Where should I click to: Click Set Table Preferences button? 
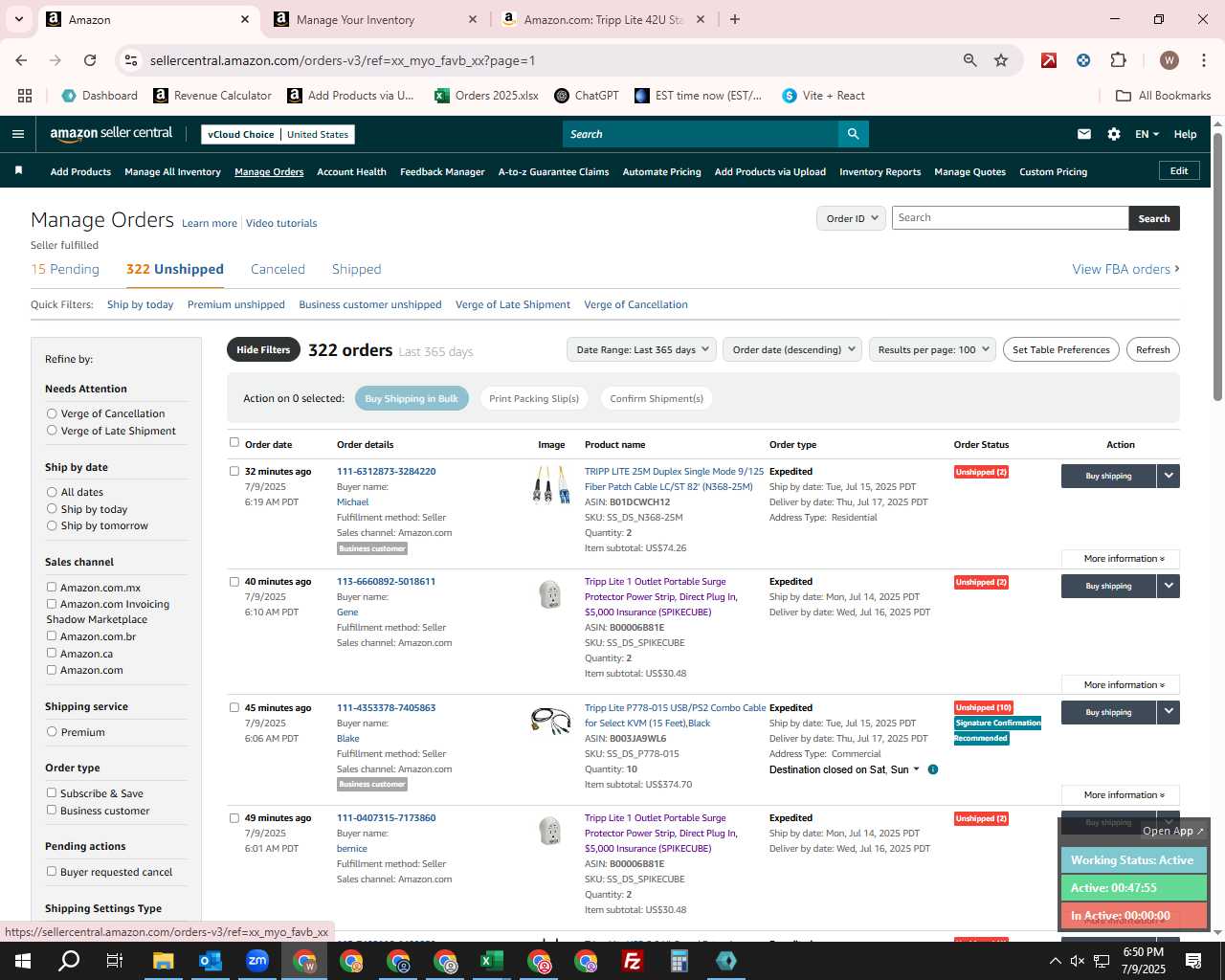click(1061, 349)
